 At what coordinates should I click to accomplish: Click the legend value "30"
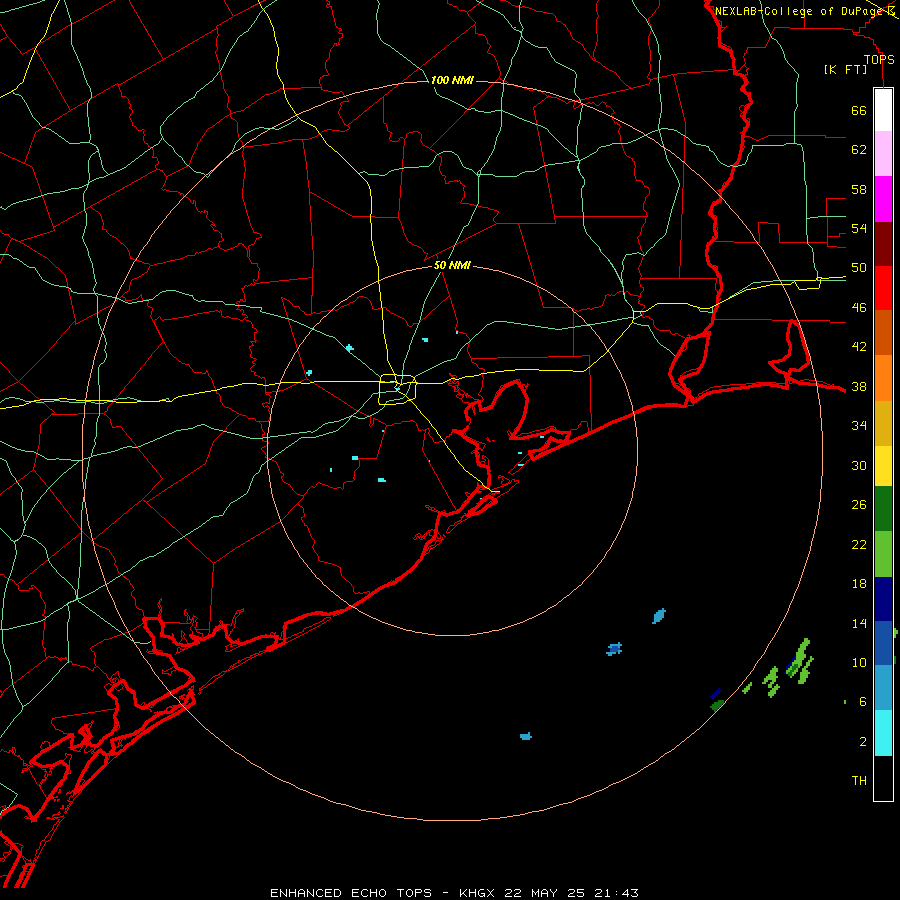pos(859,465)
